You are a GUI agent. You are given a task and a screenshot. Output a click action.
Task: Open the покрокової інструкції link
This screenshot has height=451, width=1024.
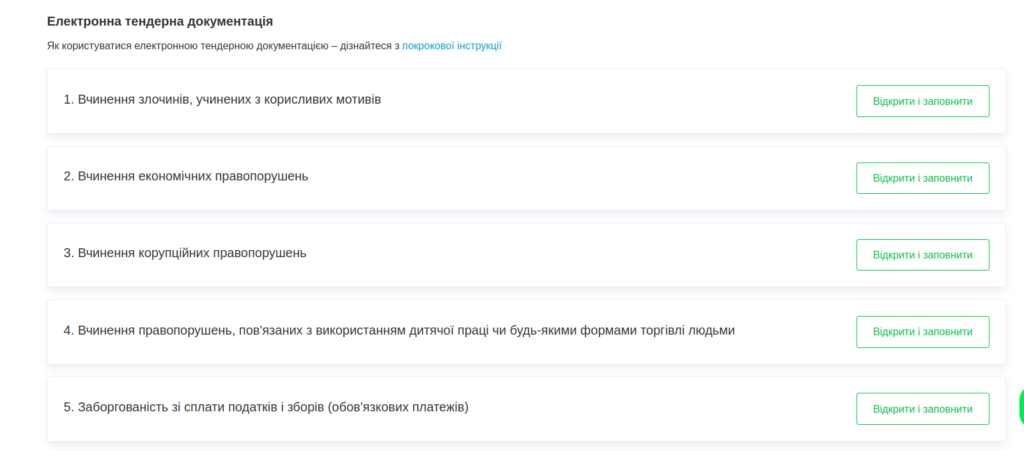click(x=452, y=46)
